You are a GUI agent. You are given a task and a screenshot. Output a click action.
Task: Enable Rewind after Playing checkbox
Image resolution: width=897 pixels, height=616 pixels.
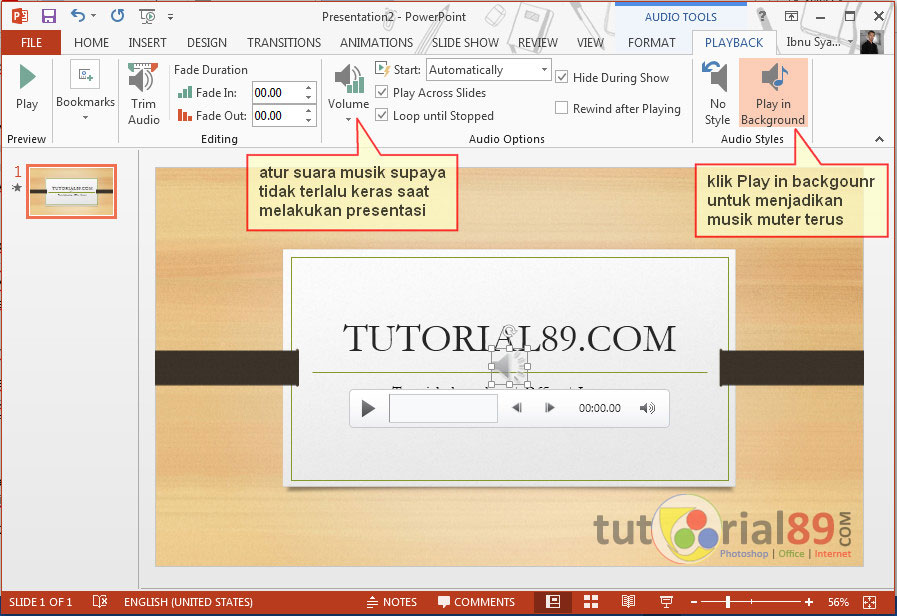coord(562,109)
